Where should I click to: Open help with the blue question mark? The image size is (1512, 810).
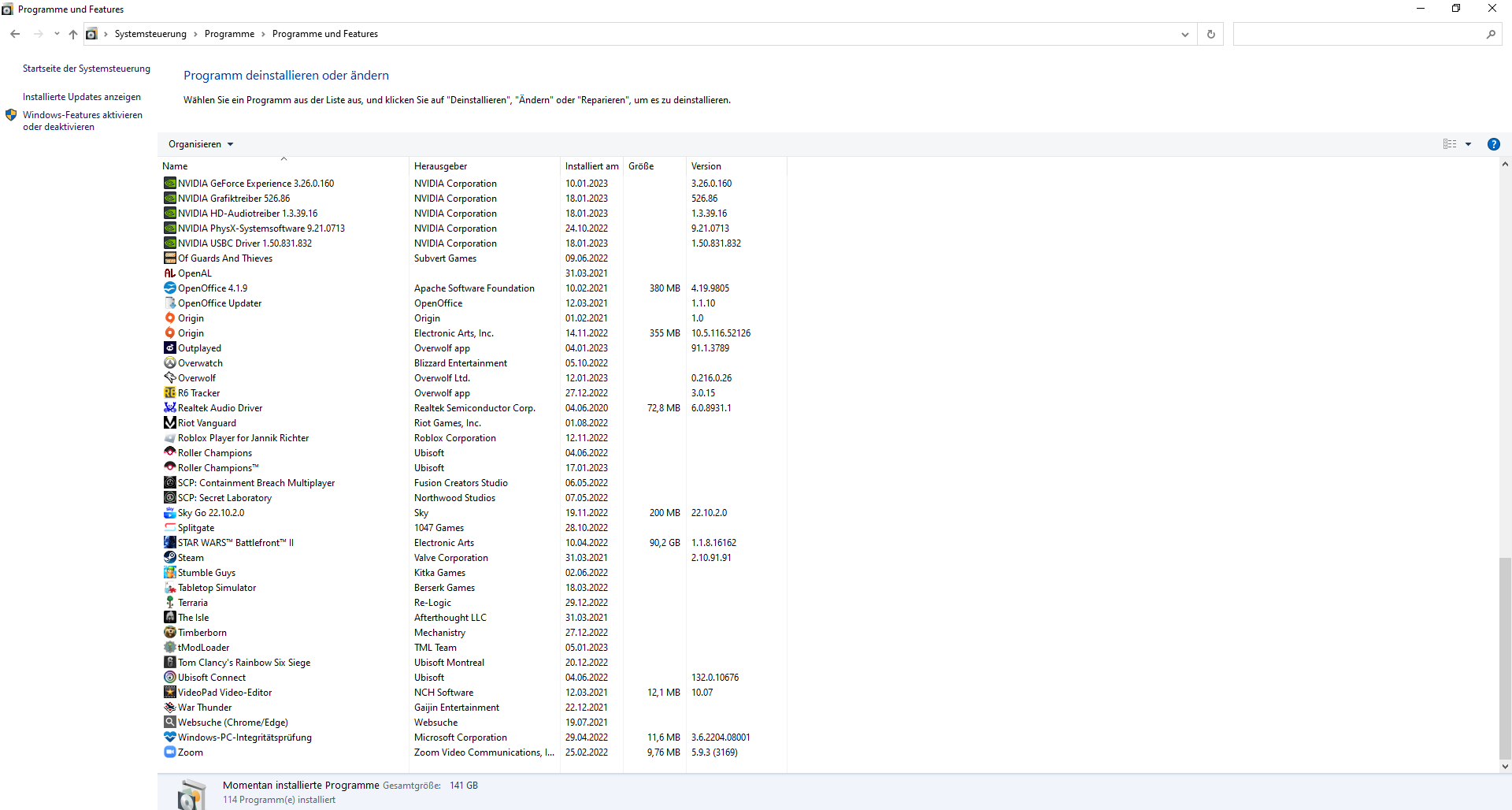pos(1493,144)
